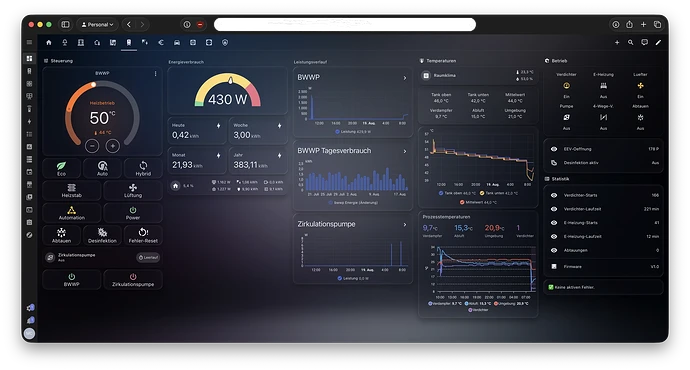Image resolution: width=690 pixels, height=370 pixels.
Task: Toggle Leistung 429,9 W legend series
Action: click(x=354, y=132)
